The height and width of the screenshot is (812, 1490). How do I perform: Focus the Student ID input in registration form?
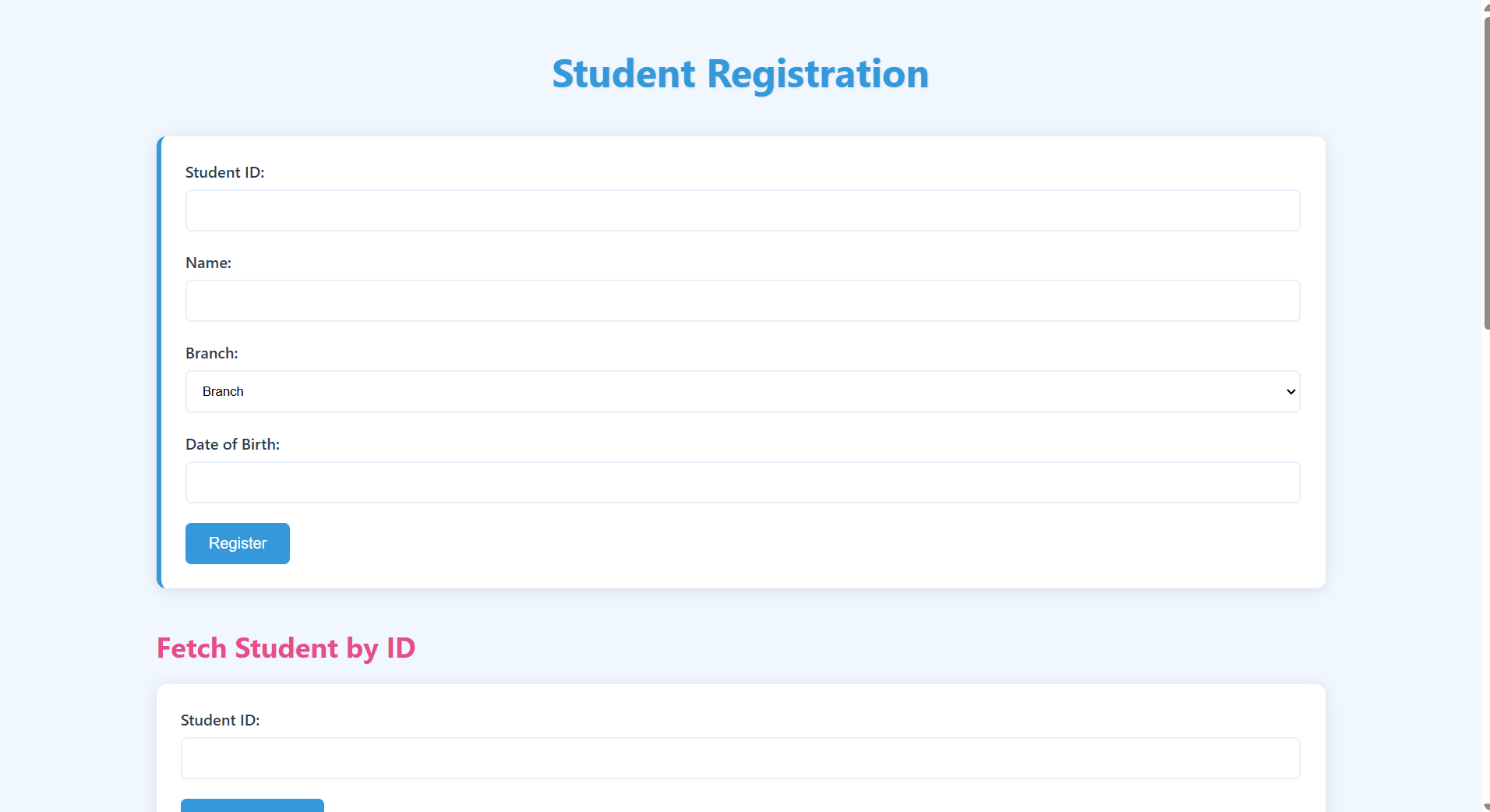click(x=740, y=210)
